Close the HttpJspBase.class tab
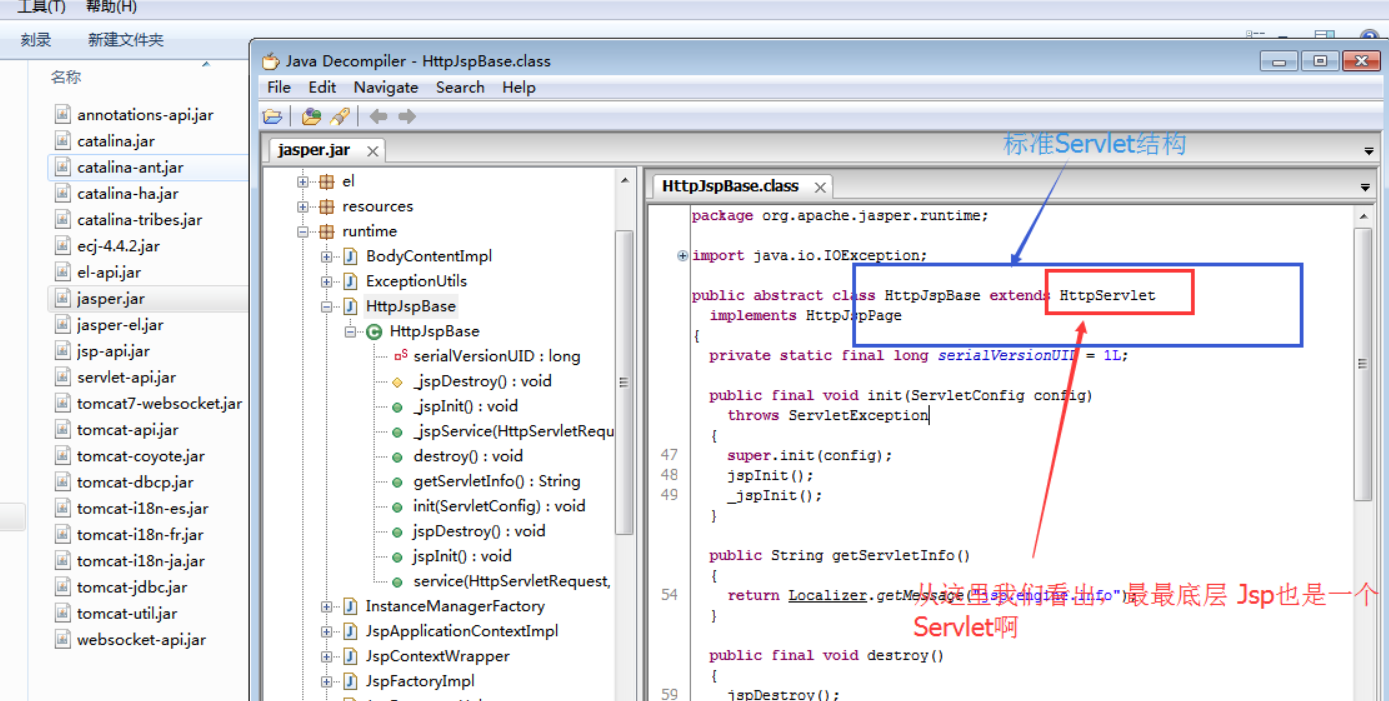The height and width of the screenshot is (701, 1389). click(x=820, y=187)
